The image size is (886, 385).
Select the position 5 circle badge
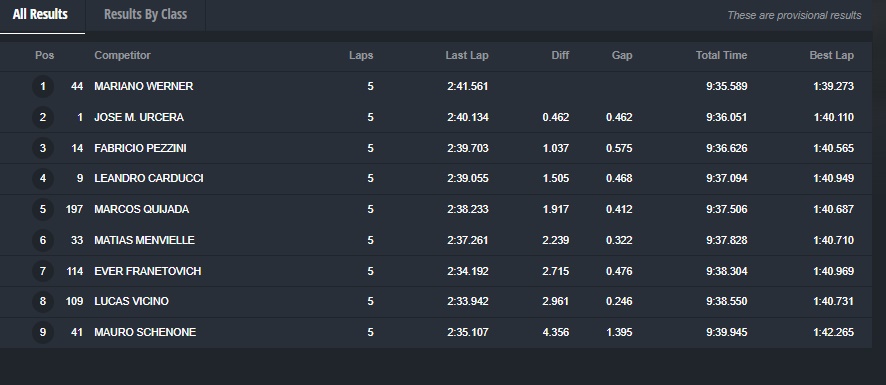coord(43,209)
